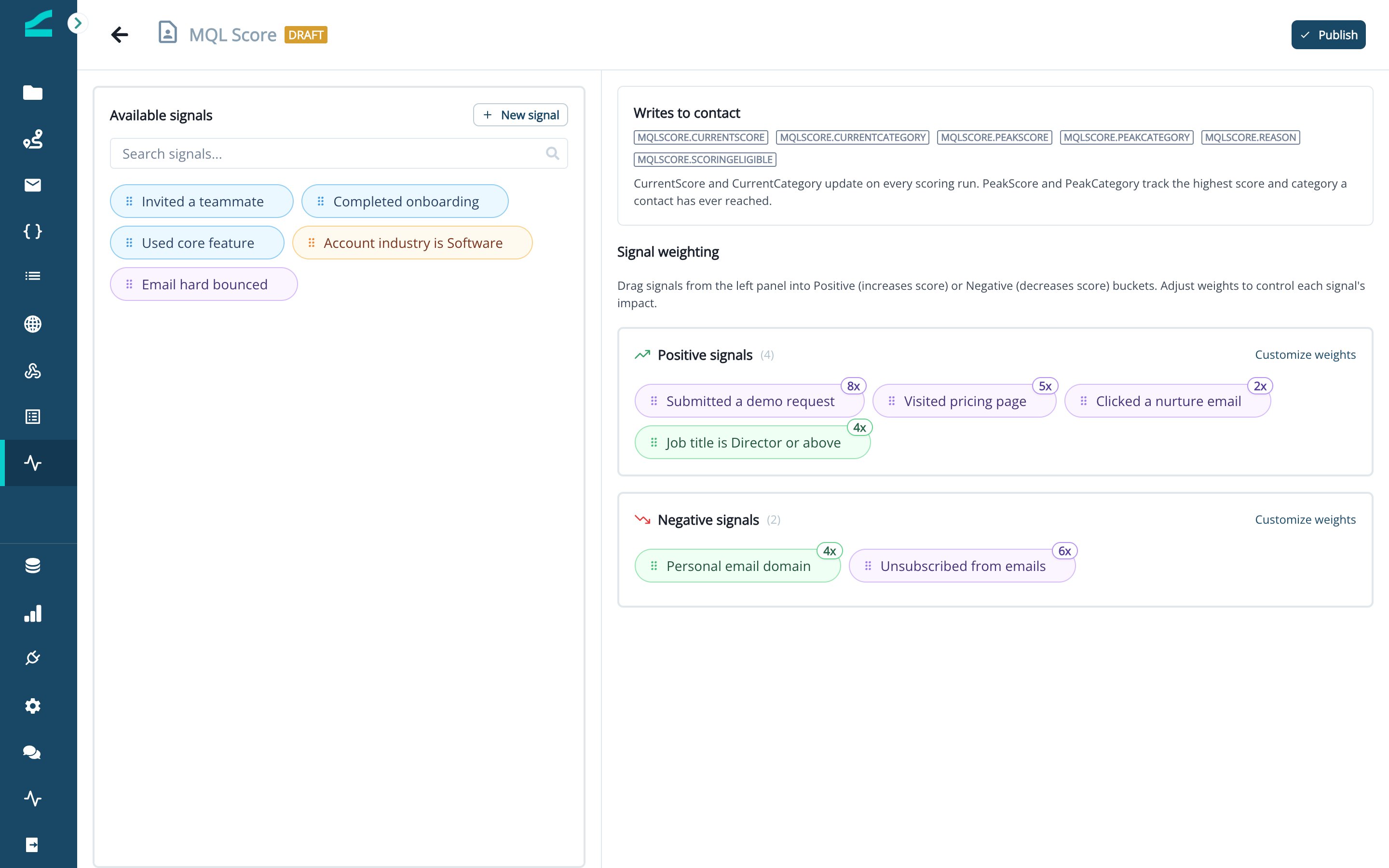The height and width of the screenshot is (868, 1389).
Task: Click the MQLSCORE.CURRENTSCORE tag
Action: [x=701, y=137]
